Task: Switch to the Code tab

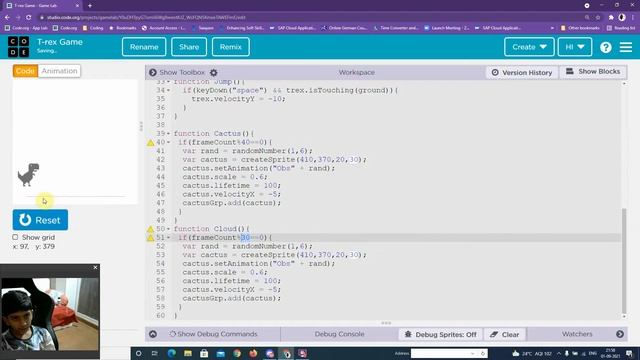Action: [x=25, y=71]
